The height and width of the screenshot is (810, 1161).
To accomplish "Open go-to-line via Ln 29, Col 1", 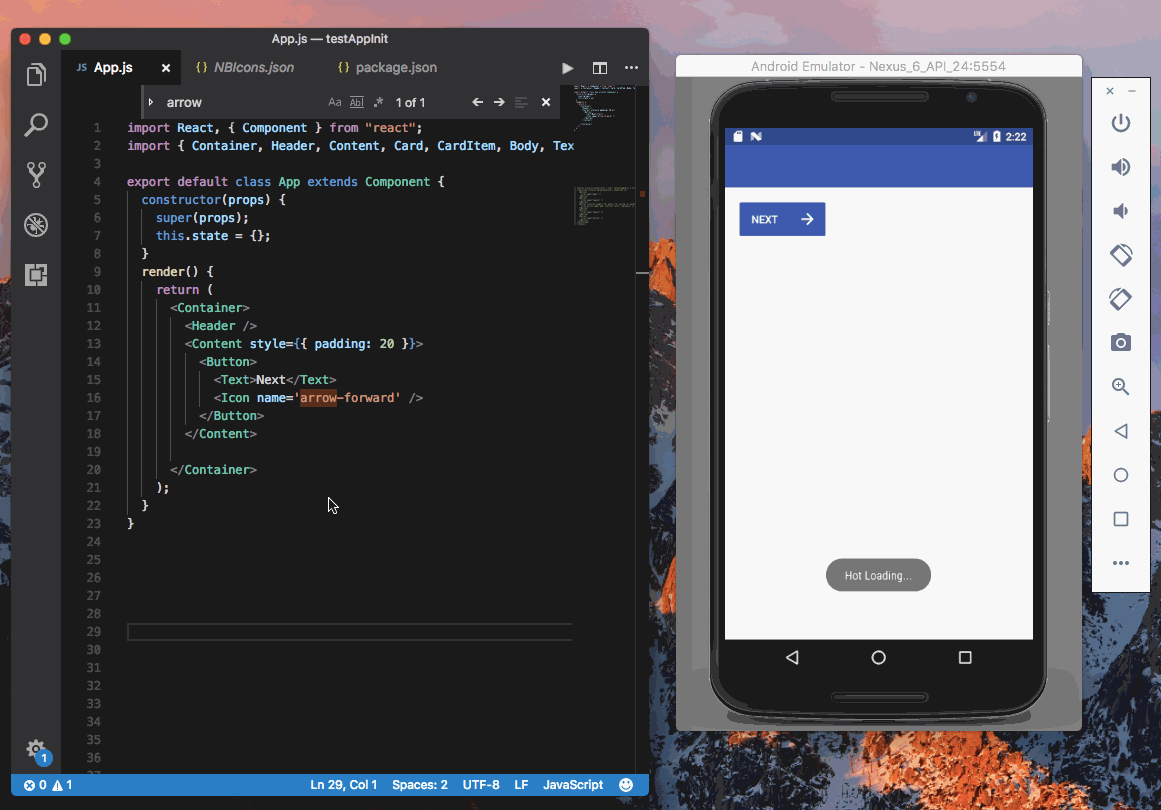I will (343, 785).
